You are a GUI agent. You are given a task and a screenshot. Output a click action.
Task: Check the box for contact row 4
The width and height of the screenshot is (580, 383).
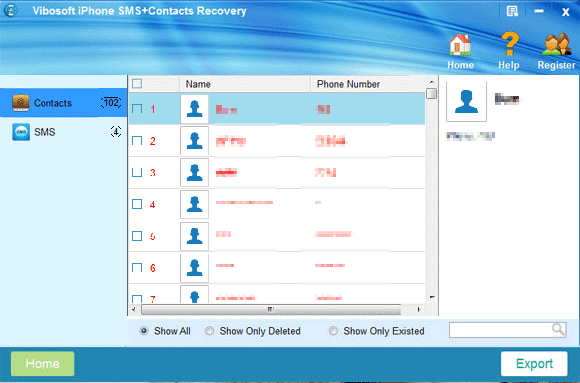pos(137,204)
